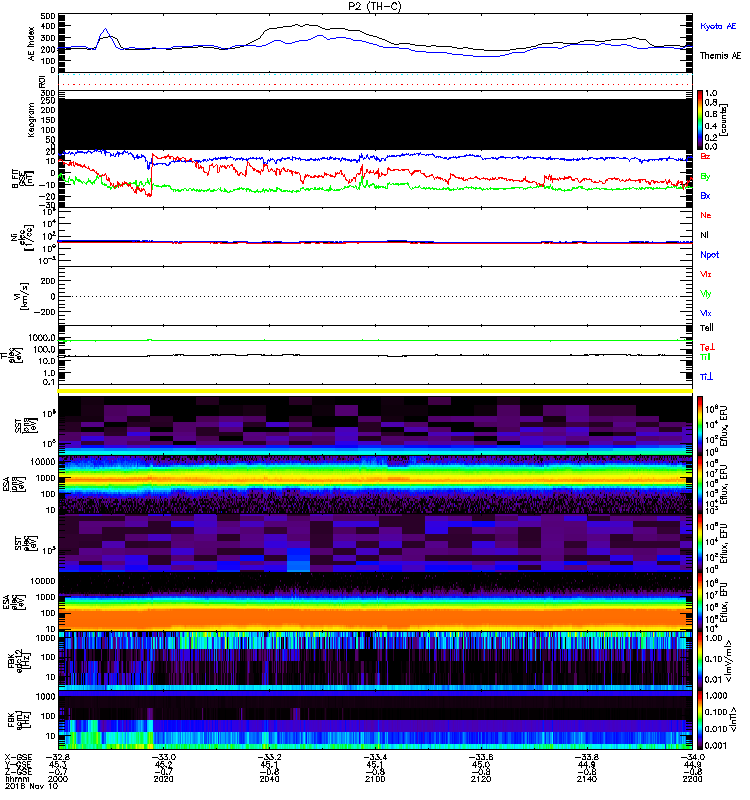
Task: Select the red Ne density legend label
Action: [x=705, y=215]
